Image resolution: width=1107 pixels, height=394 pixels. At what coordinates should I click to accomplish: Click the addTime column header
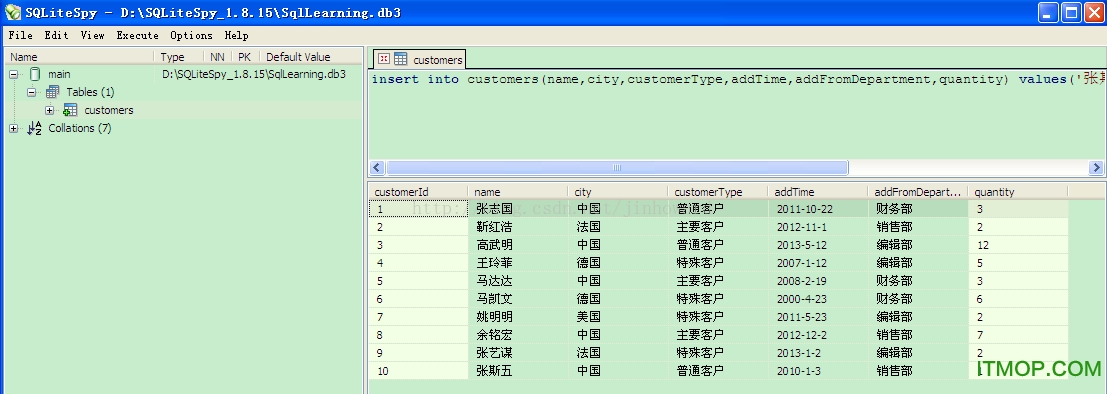coord(818,192)
